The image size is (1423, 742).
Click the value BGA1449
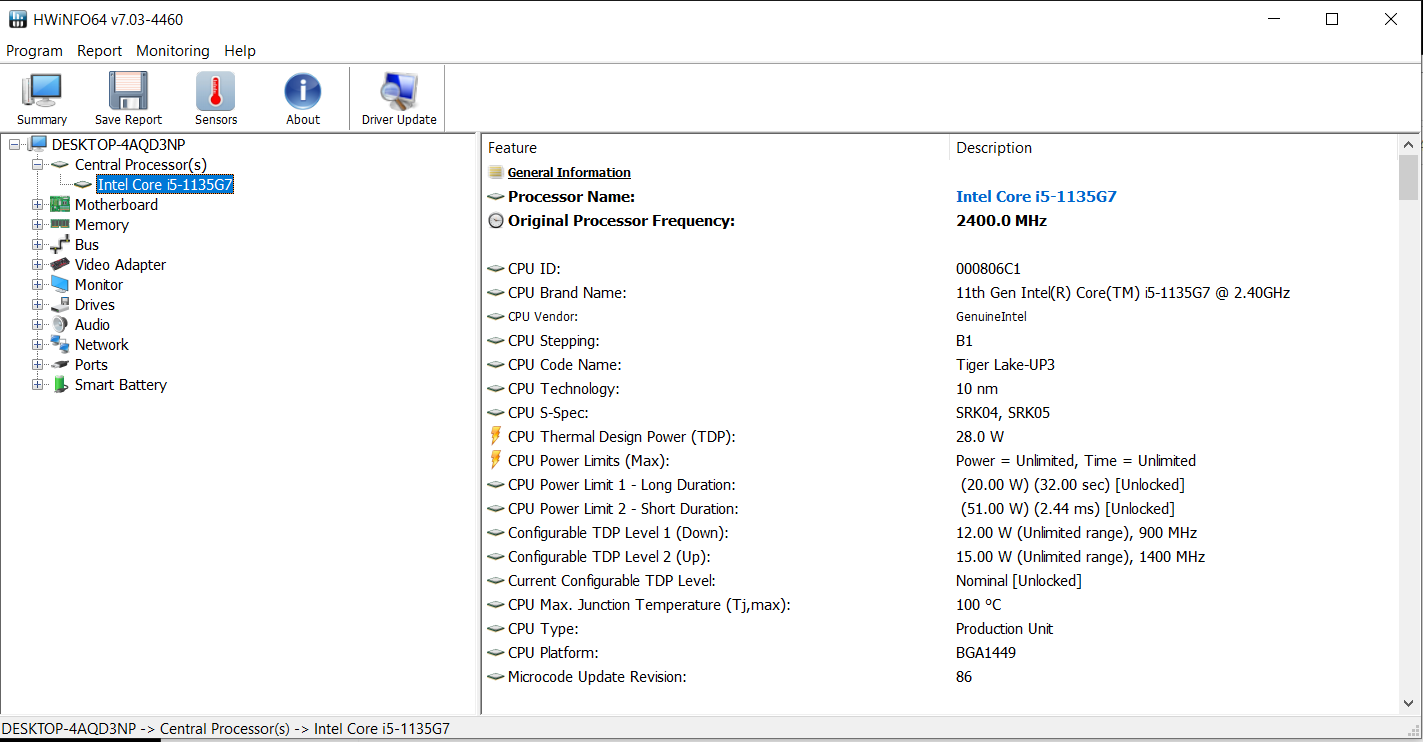point(986,653)
